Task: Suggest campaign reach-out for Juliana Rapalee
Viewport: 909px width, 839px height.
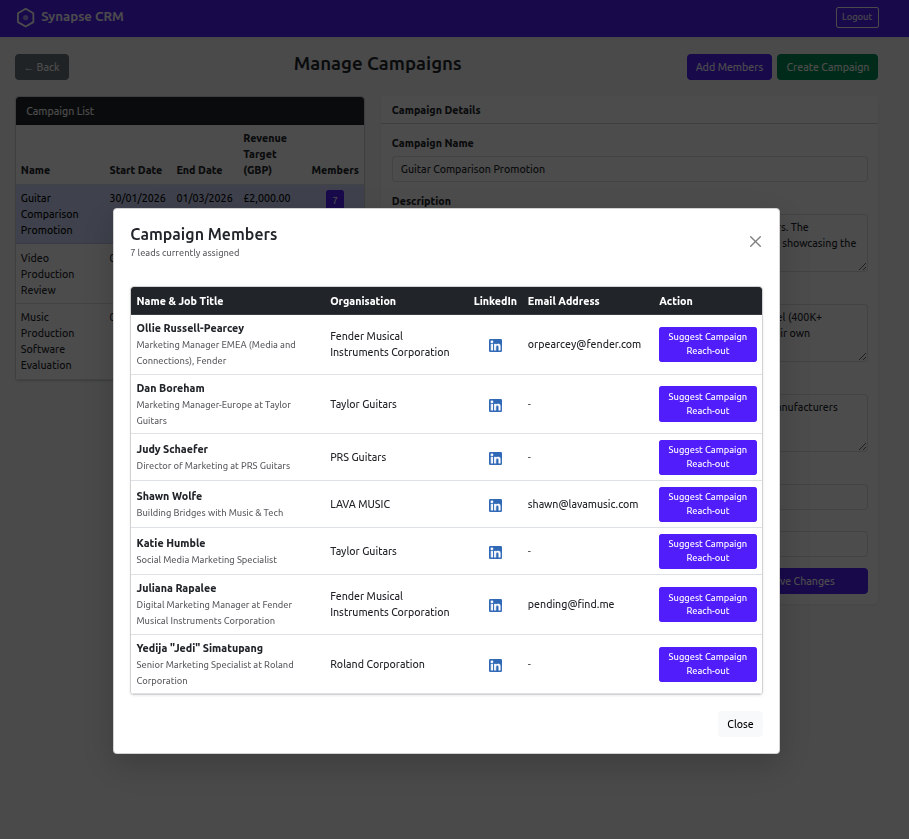Action: (x=707, y=604)
